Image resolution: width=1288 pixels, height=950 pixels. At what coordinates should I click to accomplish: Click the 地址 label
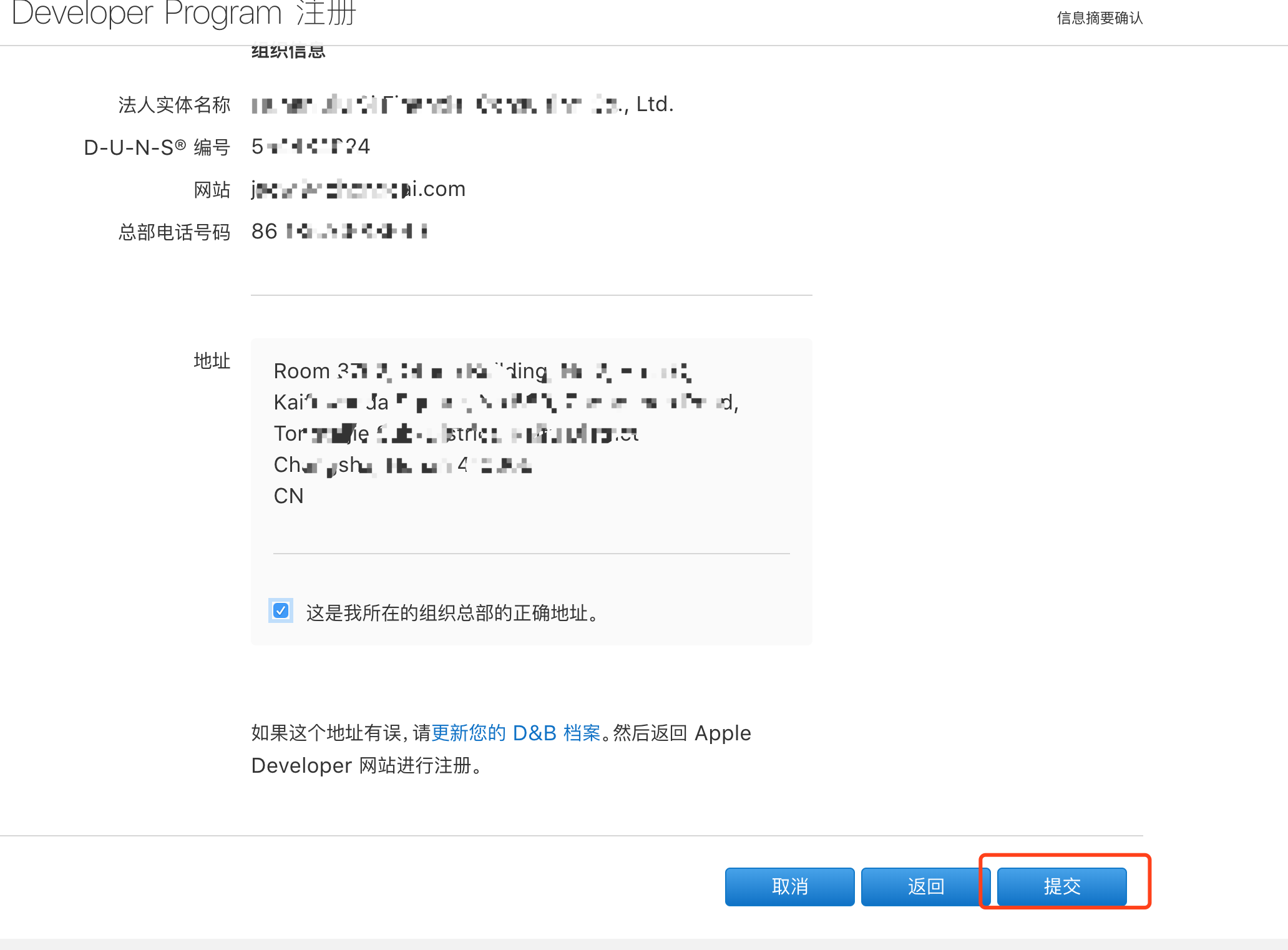[x=212, y=361]
